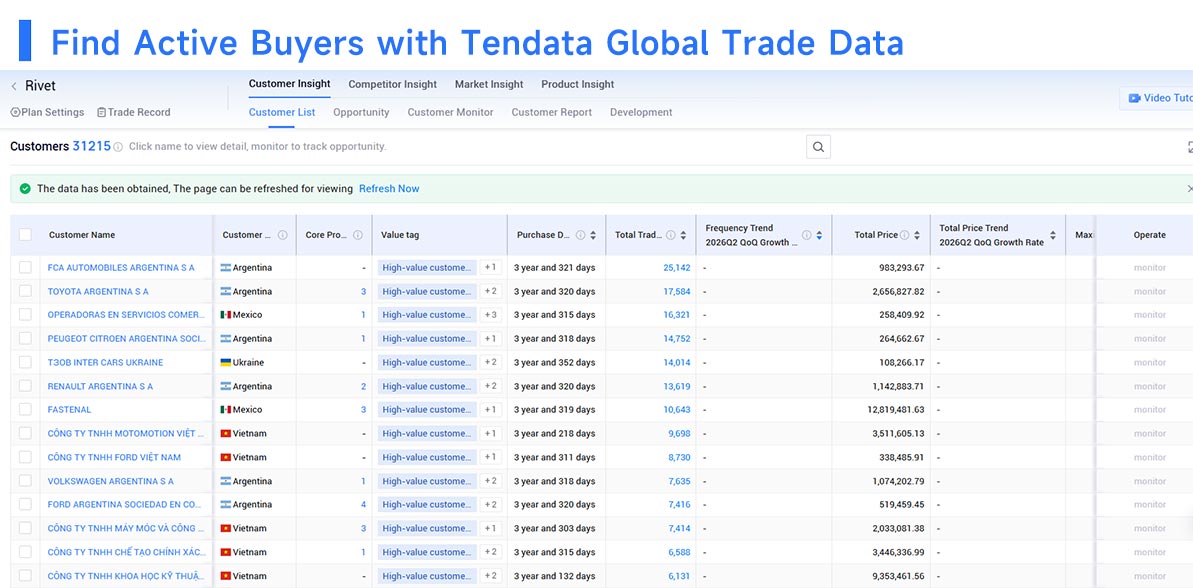Open CÔNG TY TNHH FORD VIỆT NAM details
Image resolution: width=1193 pixels, height=588 pixels.
(x=114, y=457)
